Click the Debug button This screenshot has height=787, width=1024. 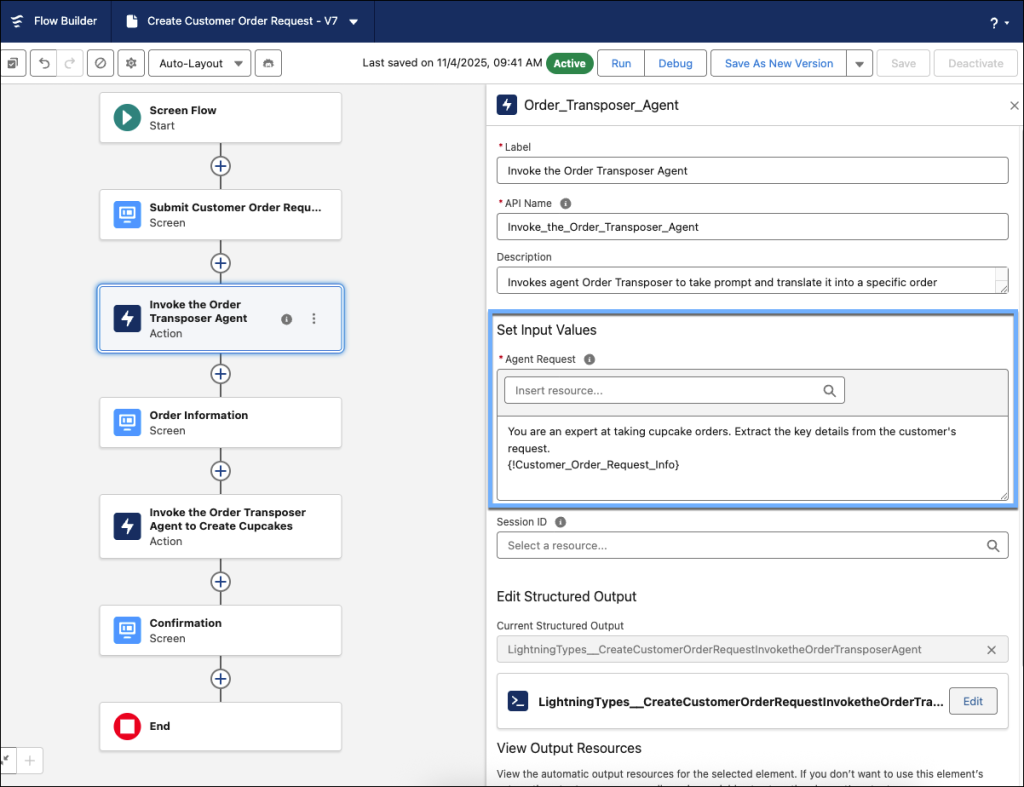(675, 63)
